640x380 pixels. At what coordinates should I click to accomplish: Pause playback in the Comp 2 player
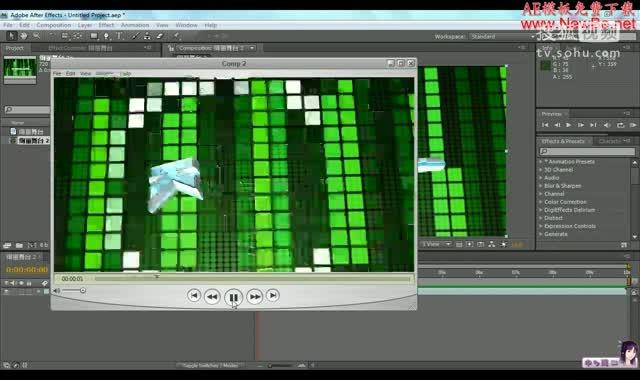[233, 297]
